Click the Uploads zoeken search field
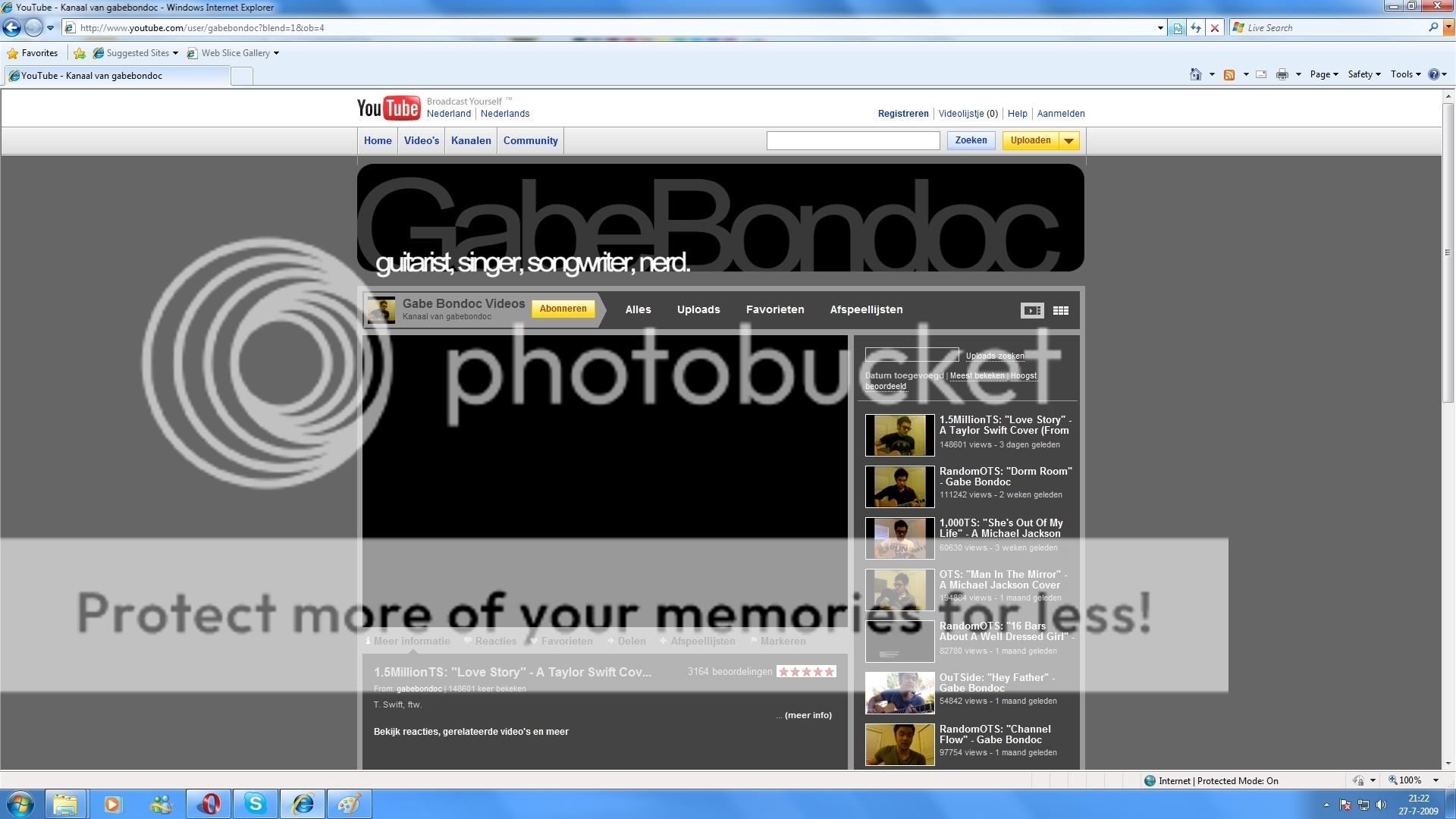 (912, 355)
